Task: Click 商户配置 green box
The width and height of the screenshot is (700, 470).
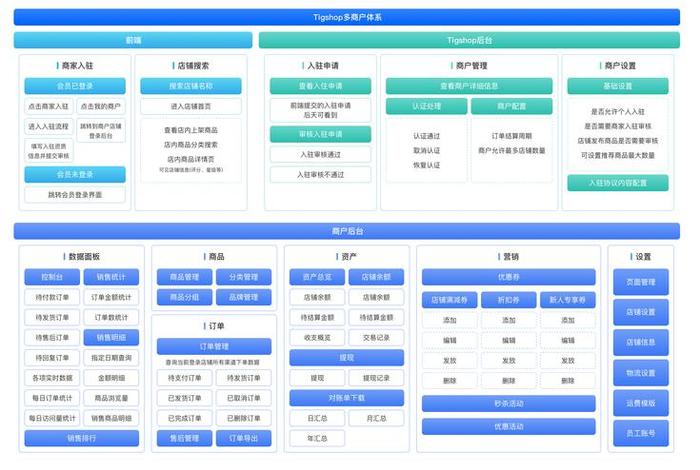Action: point(512,106)
